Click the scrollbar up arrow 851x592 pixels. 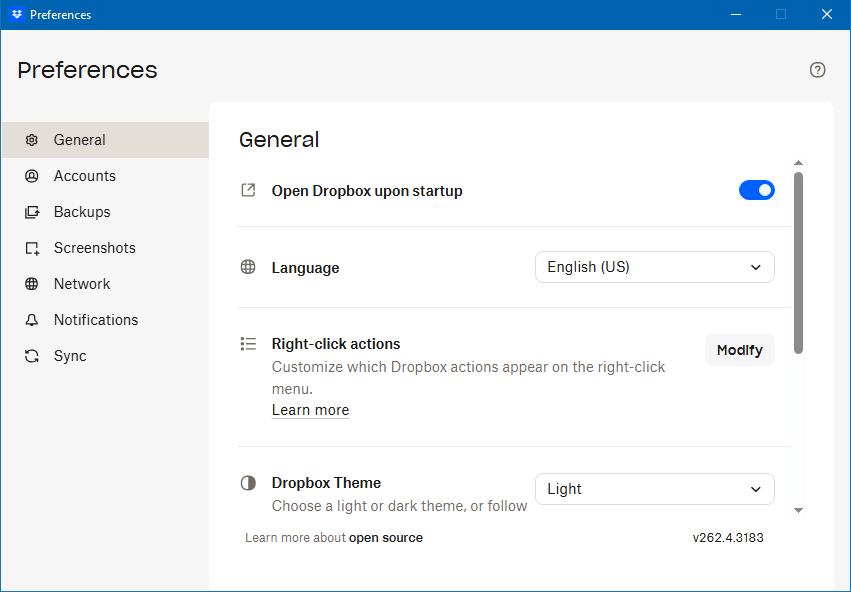pos(798,163)
